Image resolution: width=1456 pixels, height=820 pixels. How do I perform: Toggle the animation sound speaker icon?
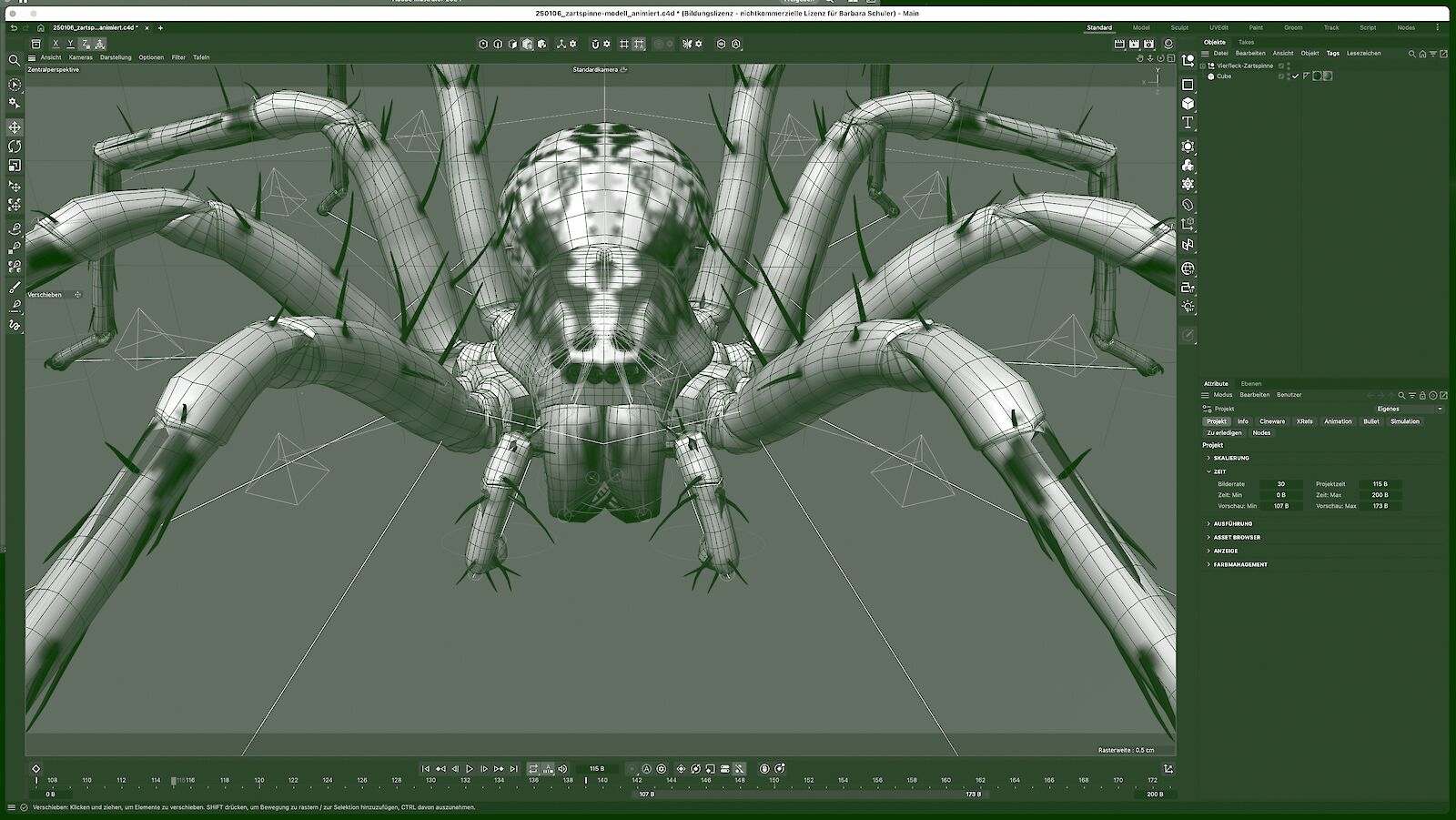[562, 769]
